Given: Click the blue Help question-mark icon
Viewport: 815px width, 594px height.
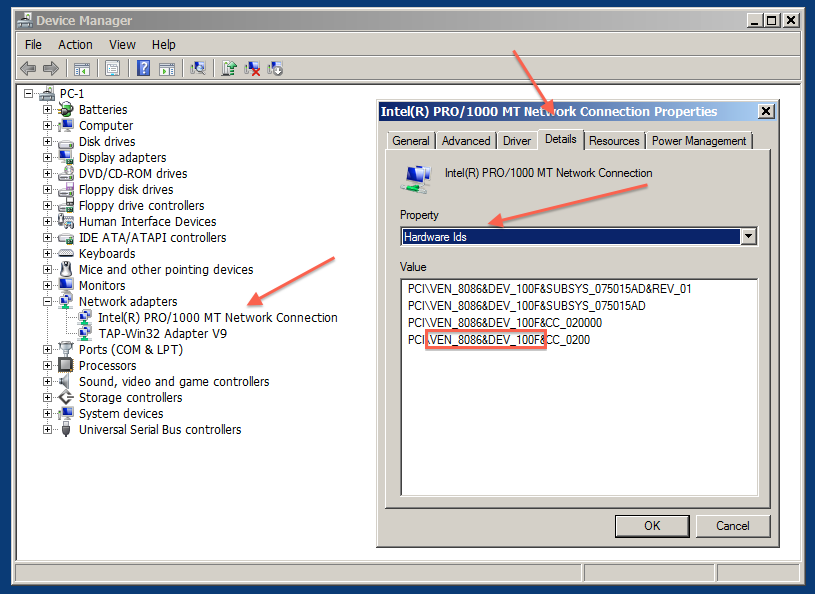Looking at the screenshot, I should point(143,68).
